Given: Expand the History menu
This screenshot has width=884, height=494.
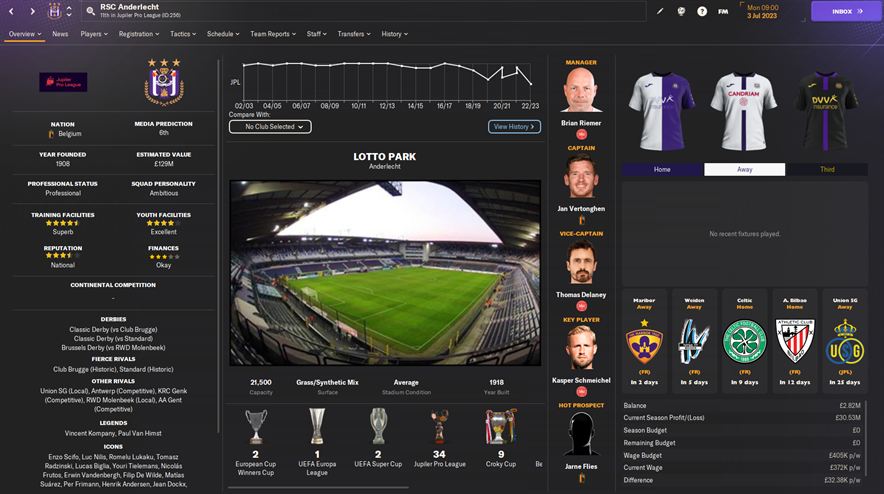Looking at the screenshot, I should pos(395,34).
